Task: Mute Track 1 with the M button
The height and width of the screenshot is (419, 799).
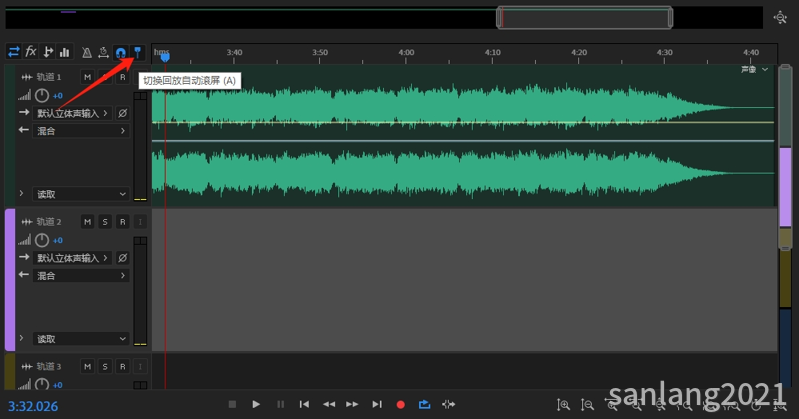Action: [87, 78]
